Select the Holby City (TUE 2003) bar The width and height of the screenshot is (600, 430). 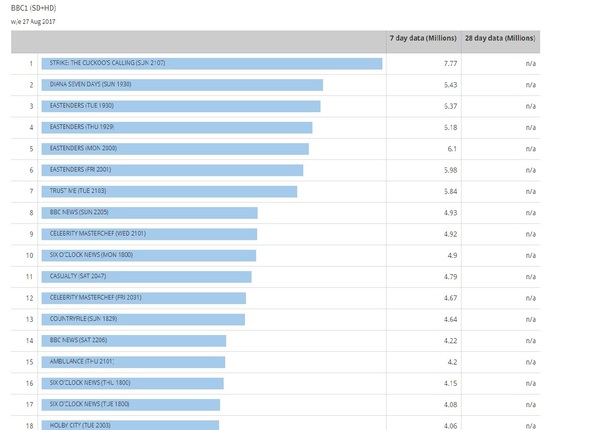[x=131, y=425]
